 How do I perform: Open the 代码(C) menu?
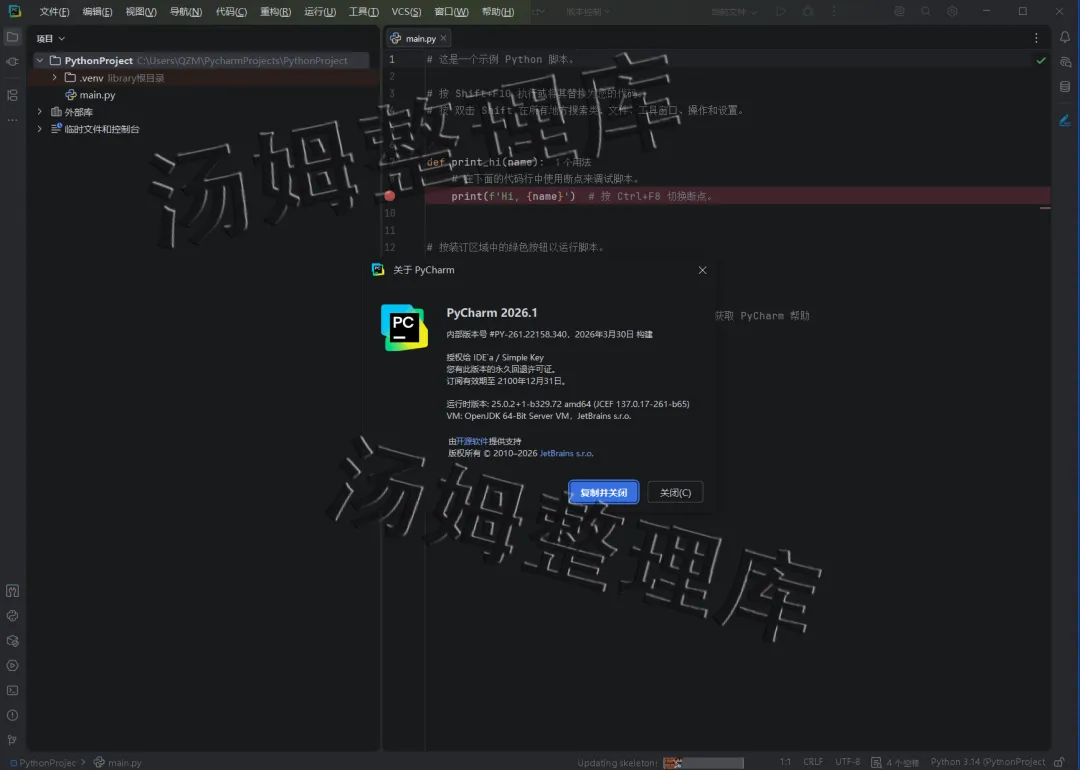point(231,12)
